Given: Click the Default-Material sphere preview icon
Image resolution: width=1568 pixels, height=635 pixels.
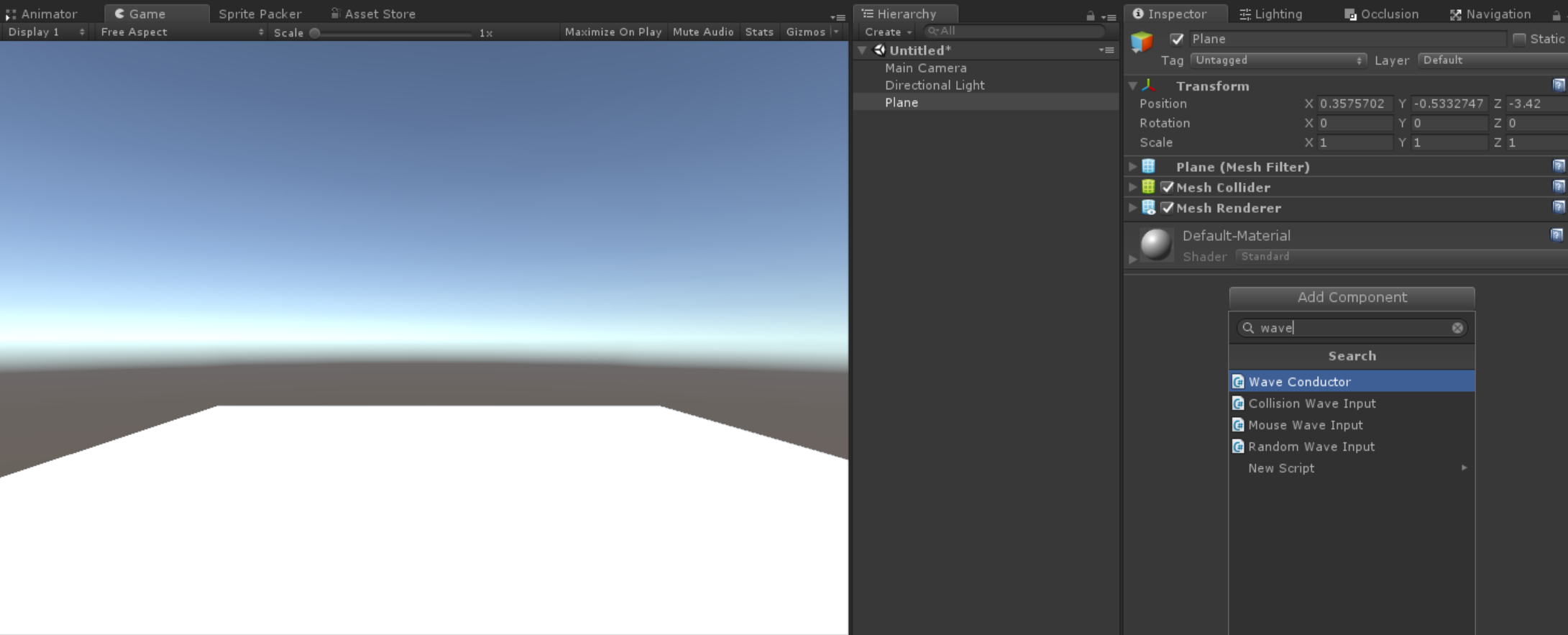Looking at the screenshot, I should click(x=1155, y=245).
